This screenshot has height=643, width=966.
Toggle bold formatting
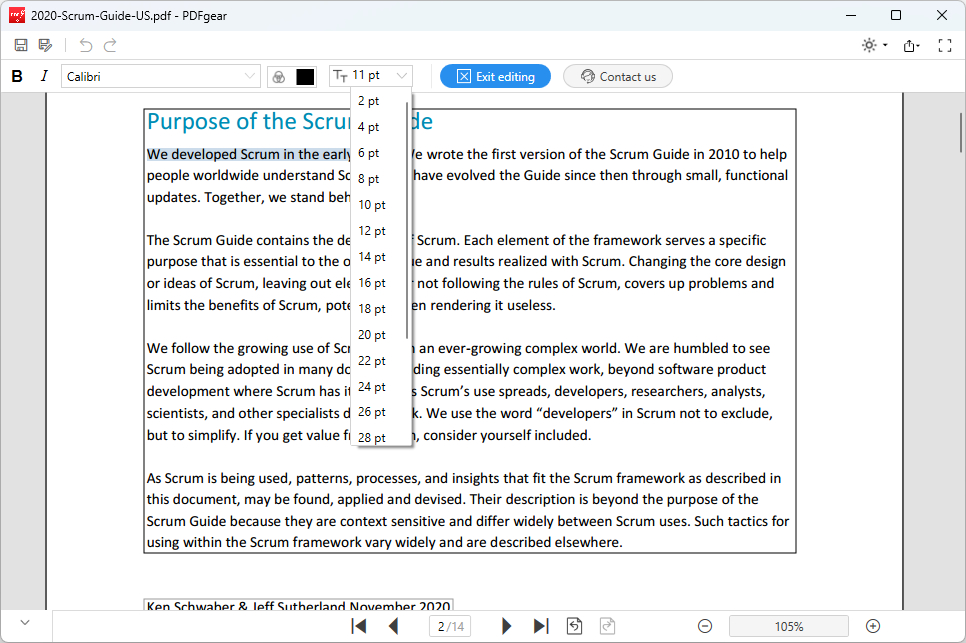17,76
